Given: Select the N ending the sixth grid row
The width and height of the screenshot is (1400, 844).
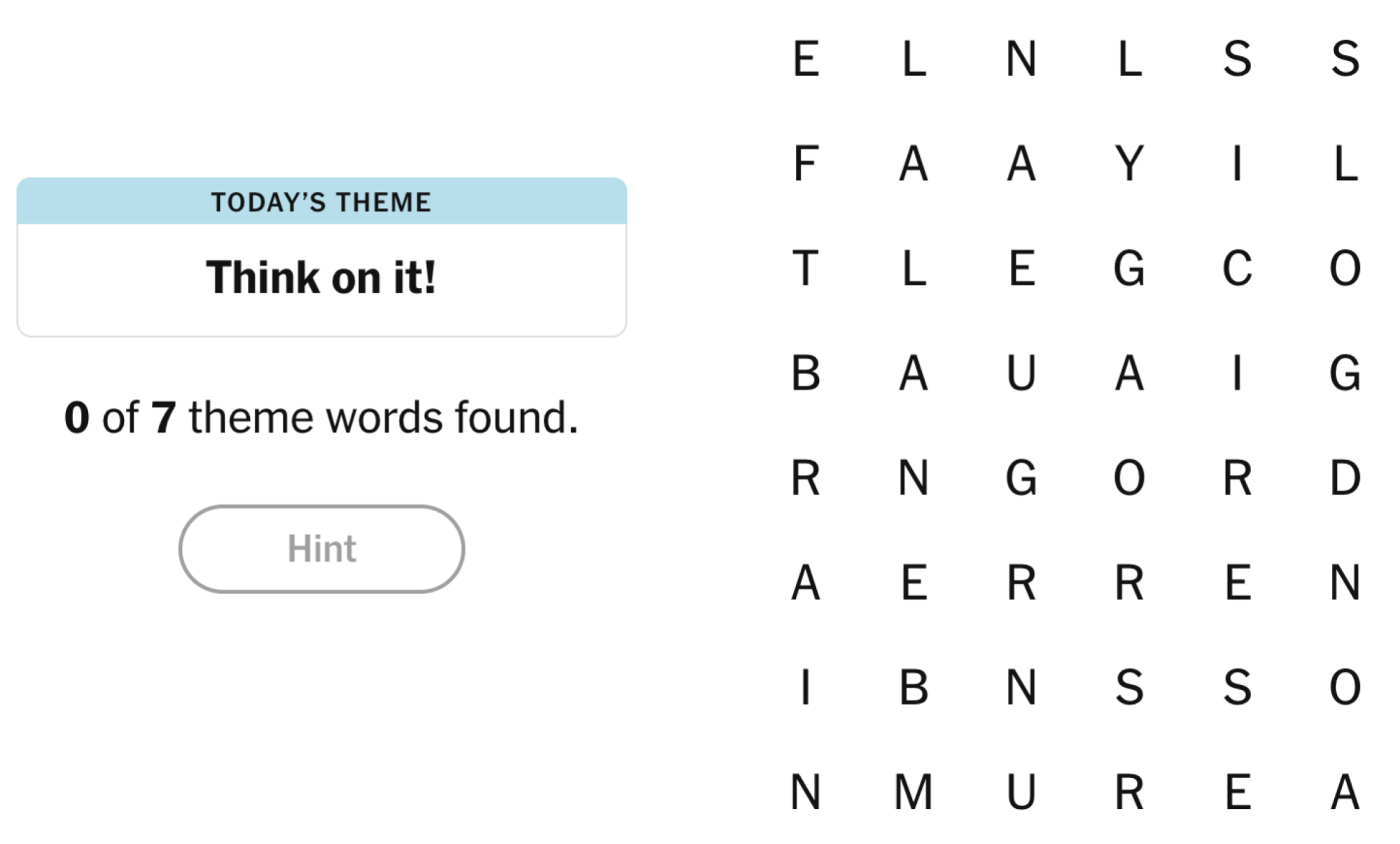Looking at the screenshot, I should coord(1345,582).
